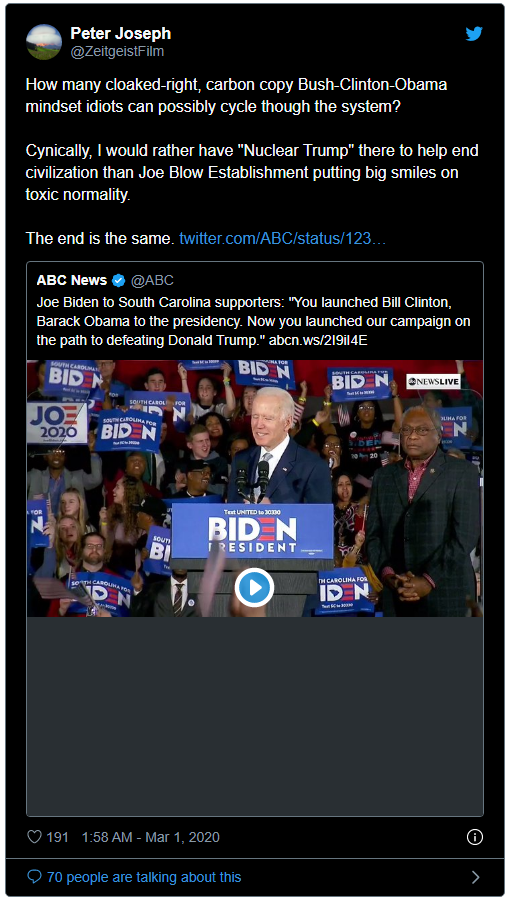Click the Twitter bird logo

pyautogui.click(x=474, y=34)
